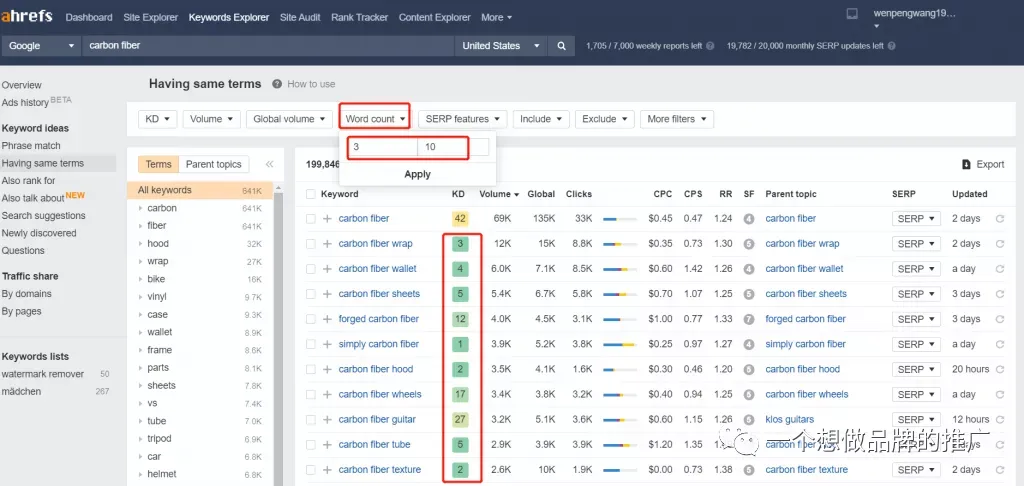Click the Export icon
Screen dimensions: 1024x486
(x=967, y=165)
